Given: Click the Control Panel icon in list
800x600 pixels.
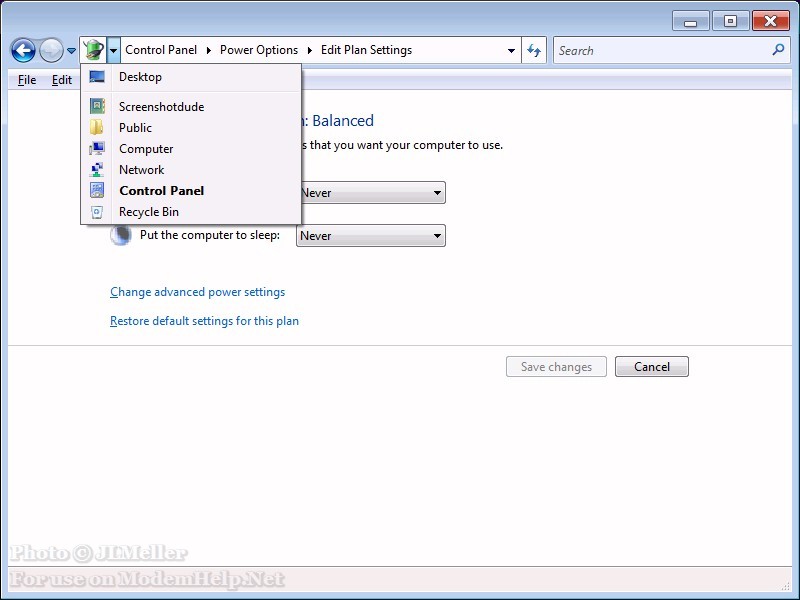Looking at the screenshot, I should tap(97, 190).
